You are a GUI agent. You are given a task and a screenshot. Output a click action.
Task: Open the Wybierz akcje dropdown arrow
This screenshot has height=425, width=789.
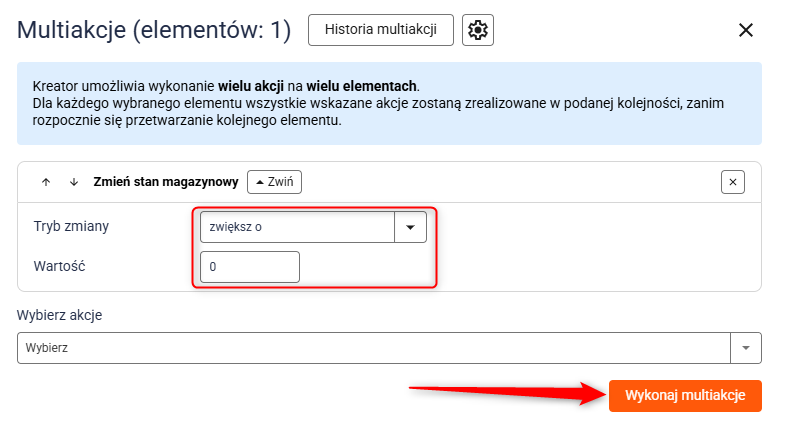[x=746, y=348]
